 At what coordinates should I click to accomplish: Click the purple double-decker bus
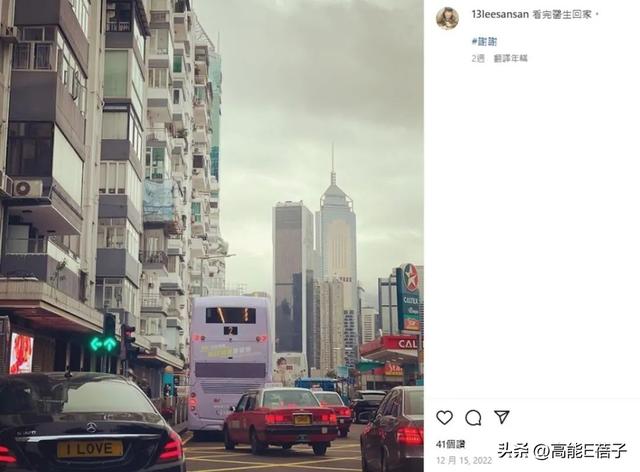(230, 363)
